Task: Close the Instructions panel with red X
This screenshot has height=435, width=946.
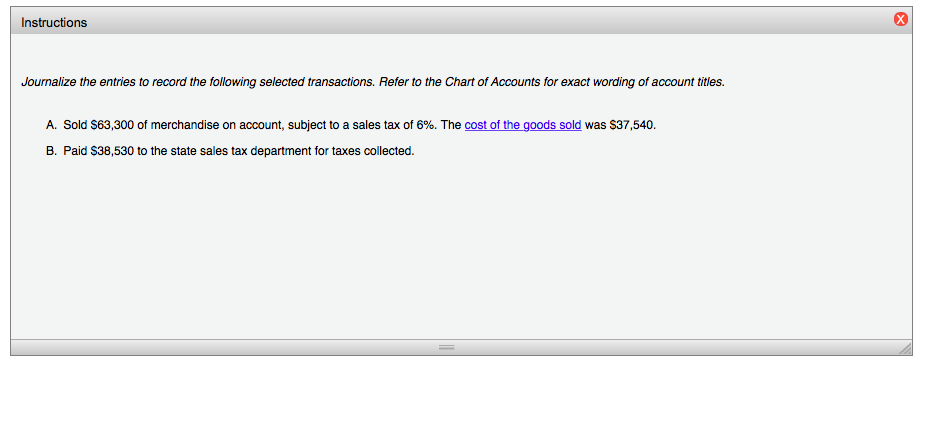Action: pyautogui.click(x=900, y=20)
